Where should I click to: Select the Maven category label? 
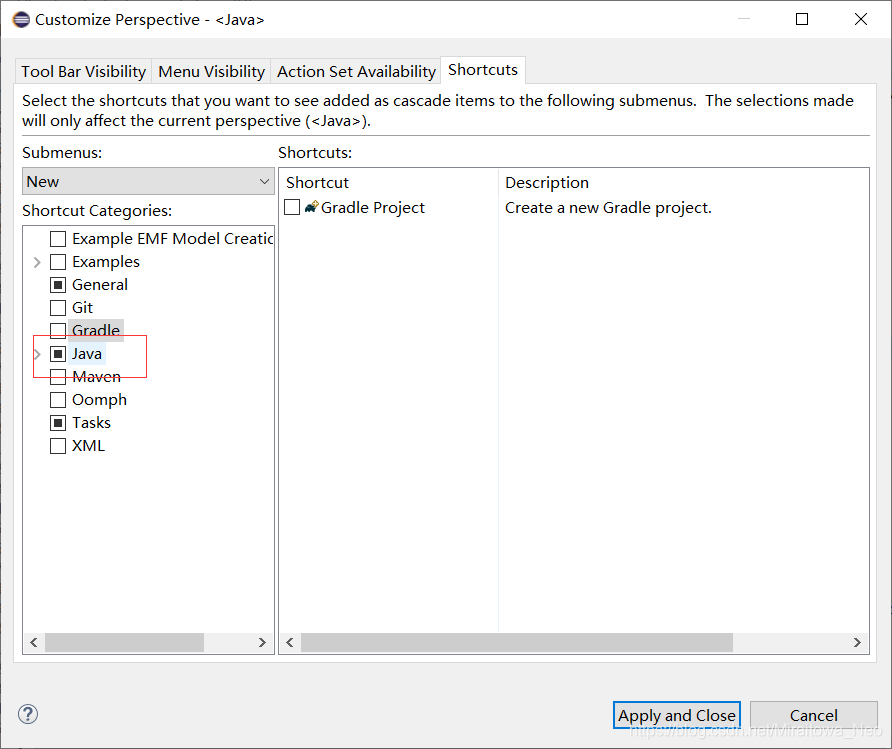tap(96, 376)
